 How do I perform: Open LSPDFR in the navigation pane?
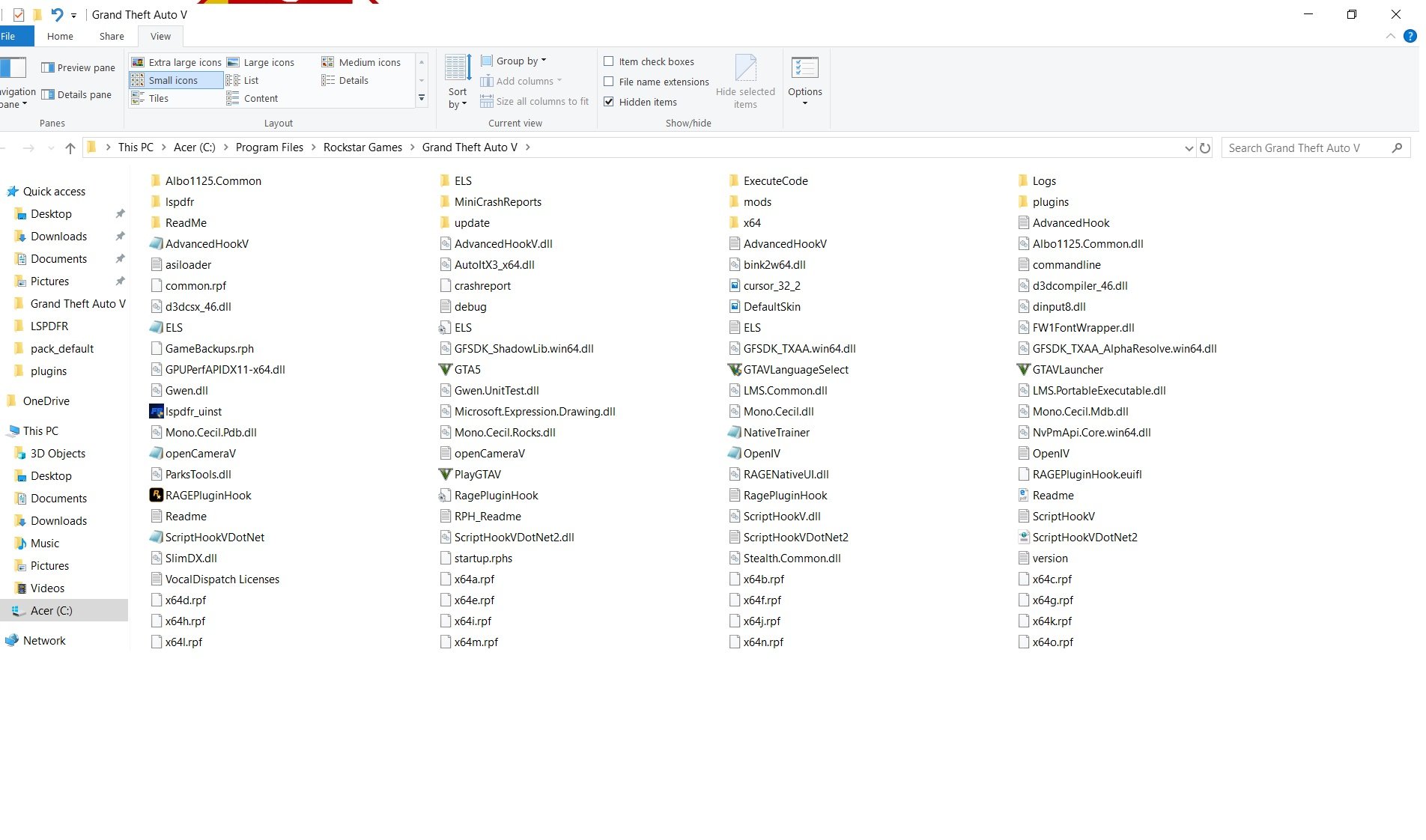point(49,326)
